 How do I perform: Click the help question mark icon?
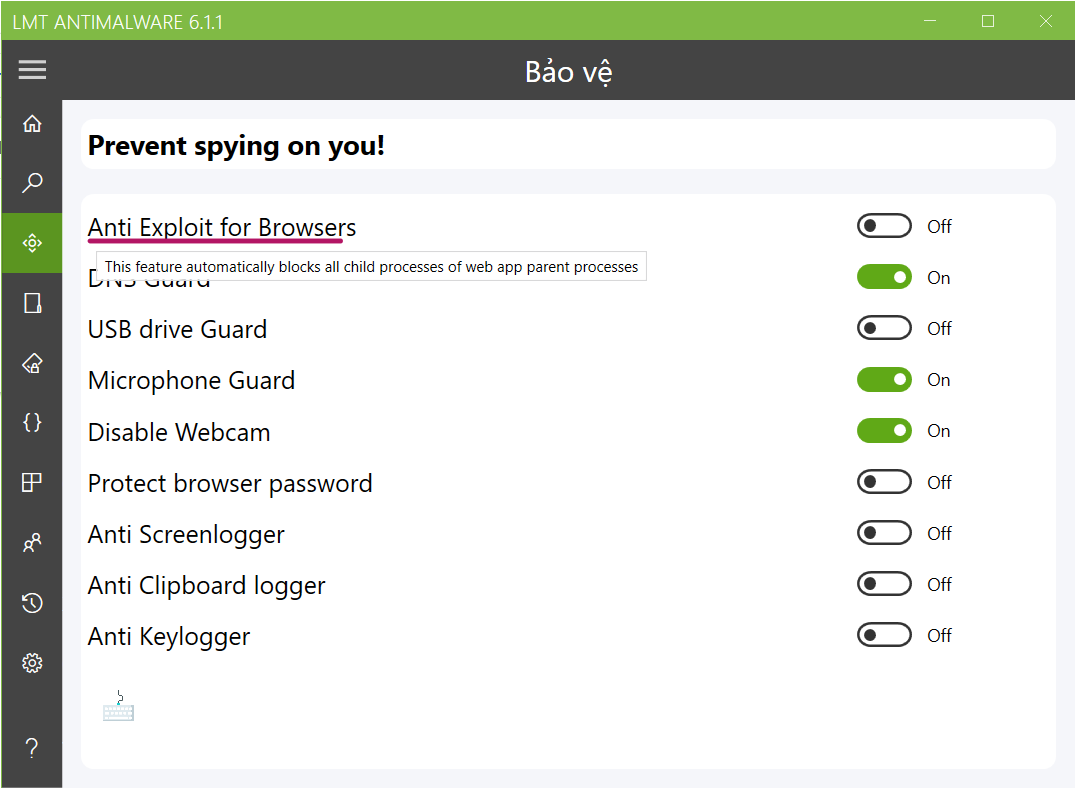32,747
